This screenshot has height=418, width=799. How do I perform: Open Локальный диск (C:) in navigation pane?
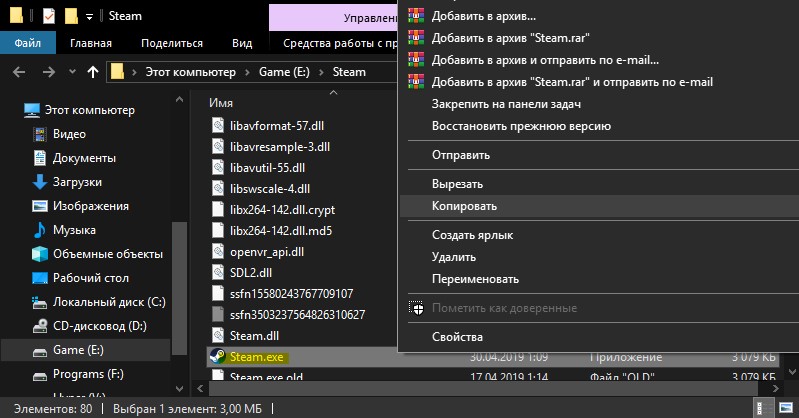tap(109, 302)
